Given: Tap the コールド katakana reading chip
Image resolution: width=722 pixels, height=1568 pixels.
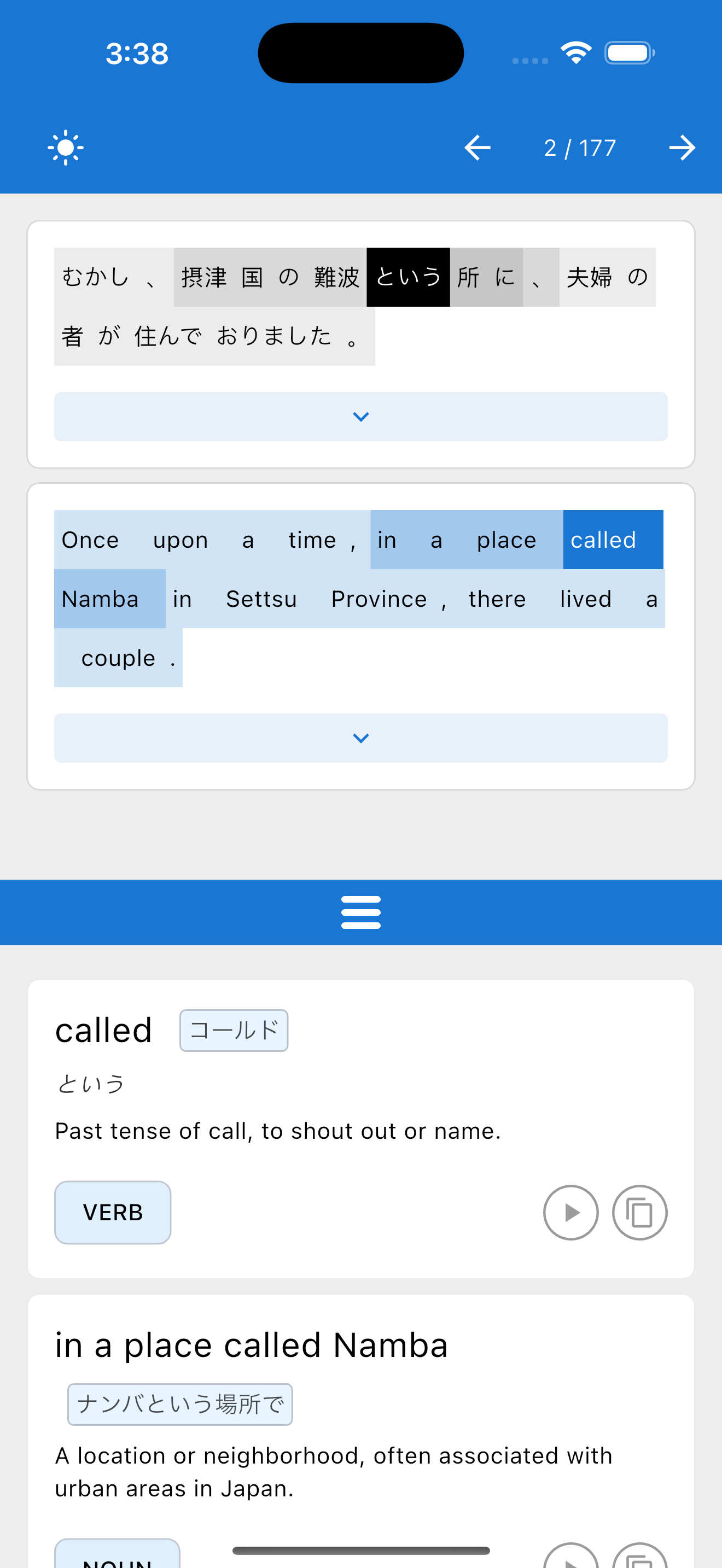Looking at the screenshot, I should point(234,1031).
